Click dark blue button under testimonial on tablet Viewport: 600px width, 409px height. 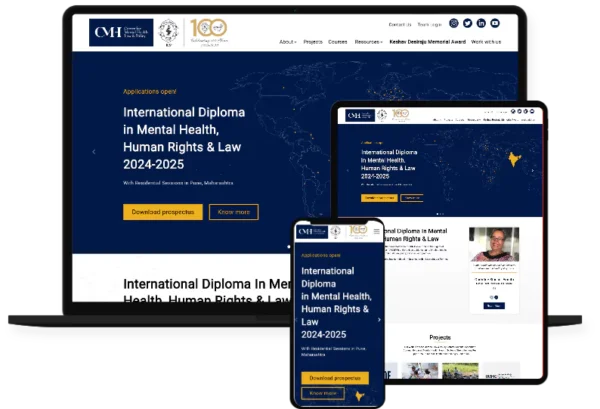[494, 306]
